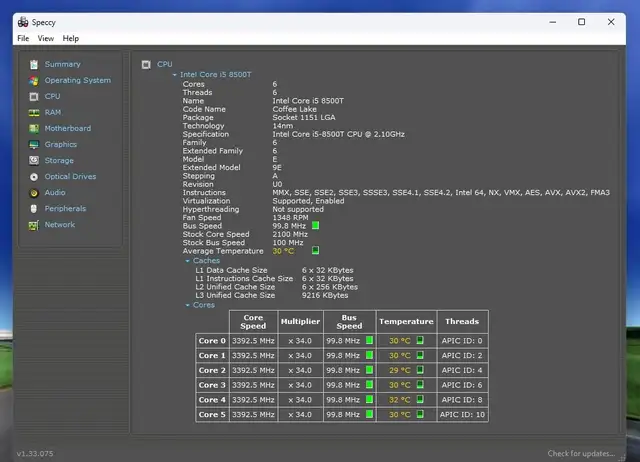Click the Average Temperature graph icon
Screen dimensions: 640x462
click(x=316, y=250)
